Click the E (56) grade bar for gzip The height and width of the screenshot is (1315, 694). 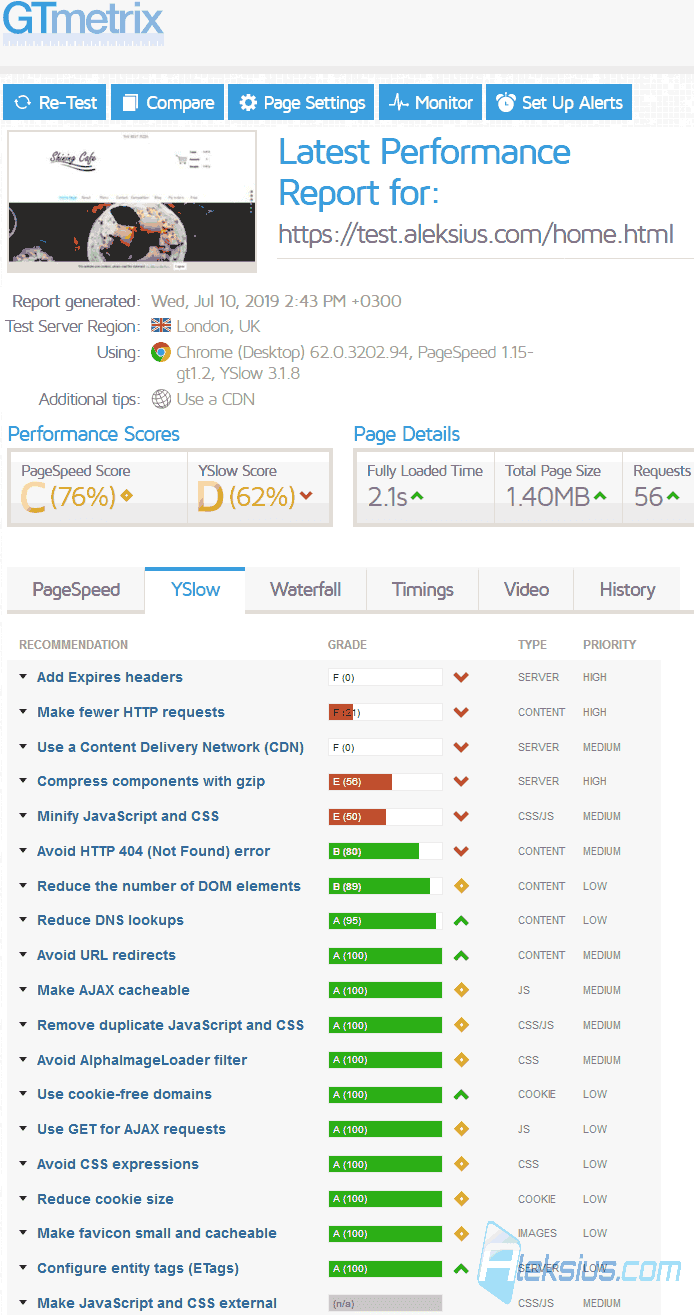pos(385,781)
